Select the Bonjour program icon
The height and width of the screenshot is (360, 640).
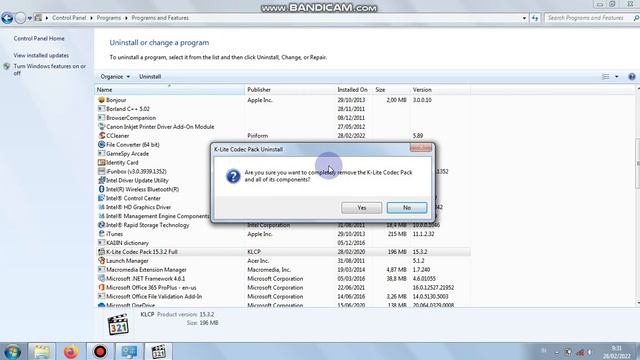101,100
